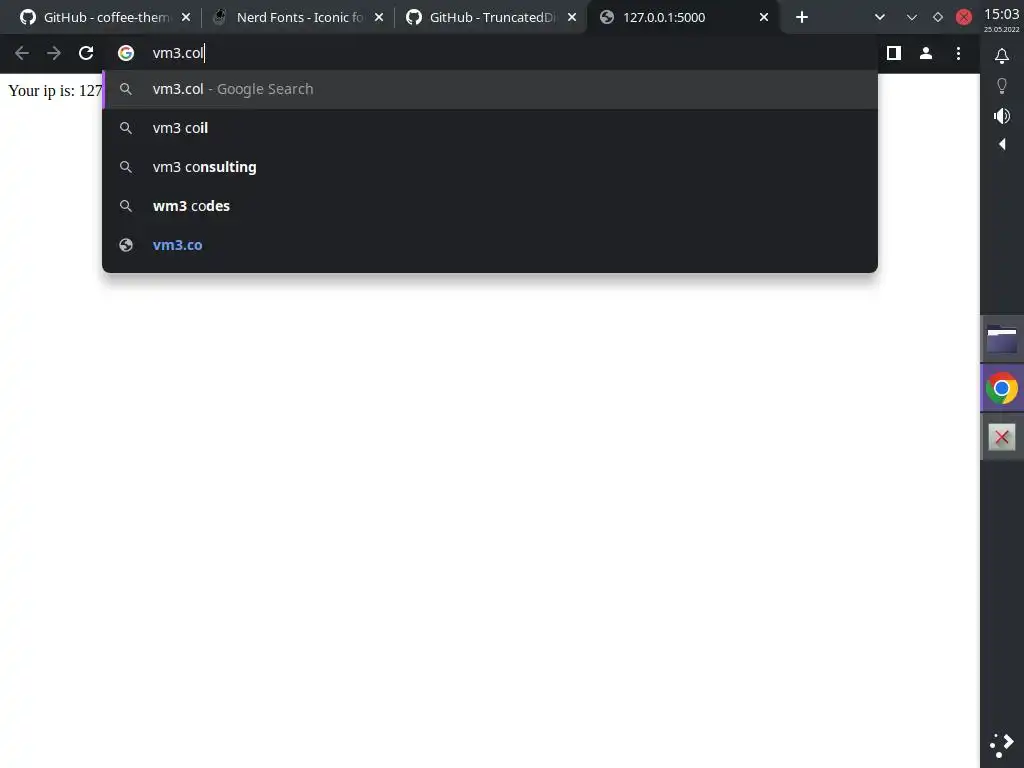Go back with the browser back arrow
The width and height of the screenshot is (1024, 768).
[x=22, y=54]
